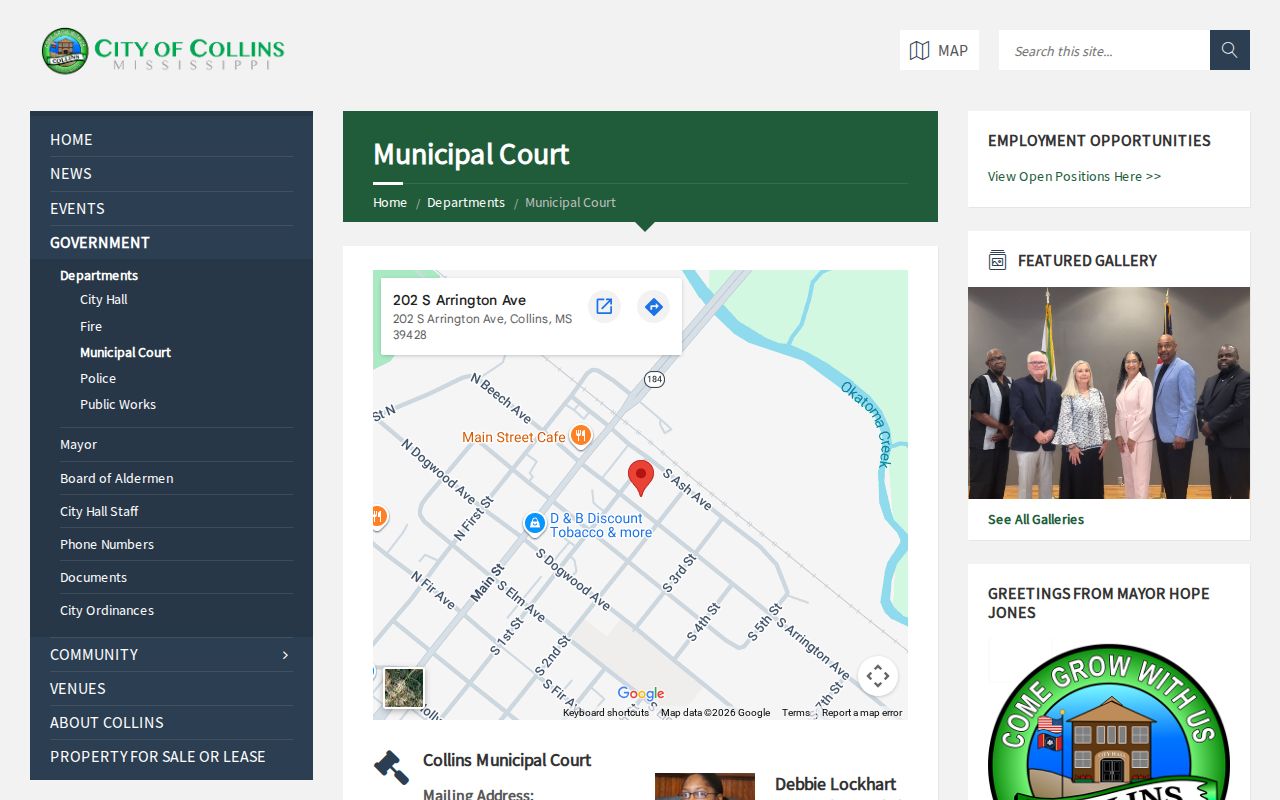Open EVENTS in sidebar menu
Image resolution: width=1280 pixels, height=800 pixels.
77,208
